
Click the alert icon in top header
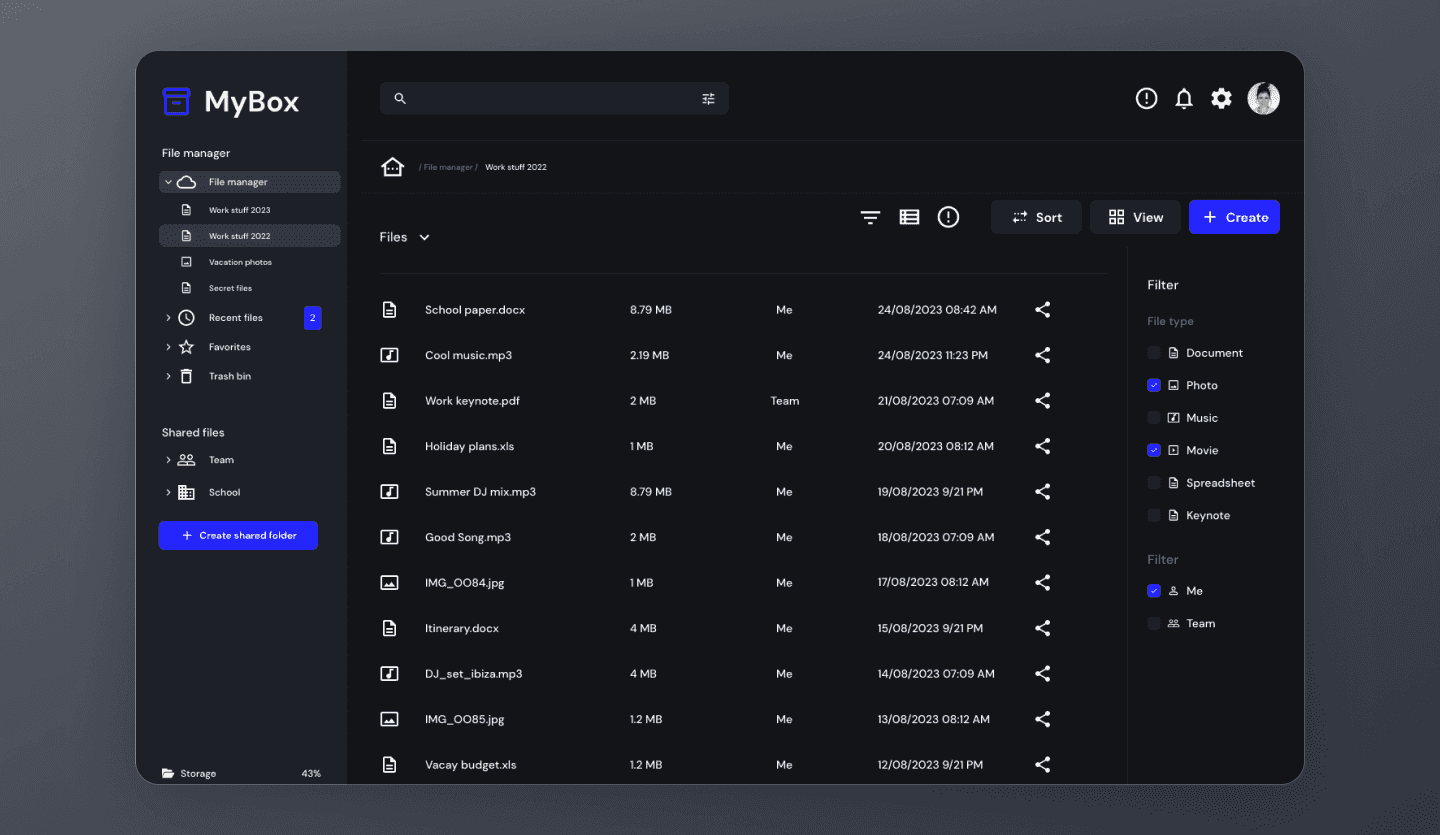tap(1147, 98)
